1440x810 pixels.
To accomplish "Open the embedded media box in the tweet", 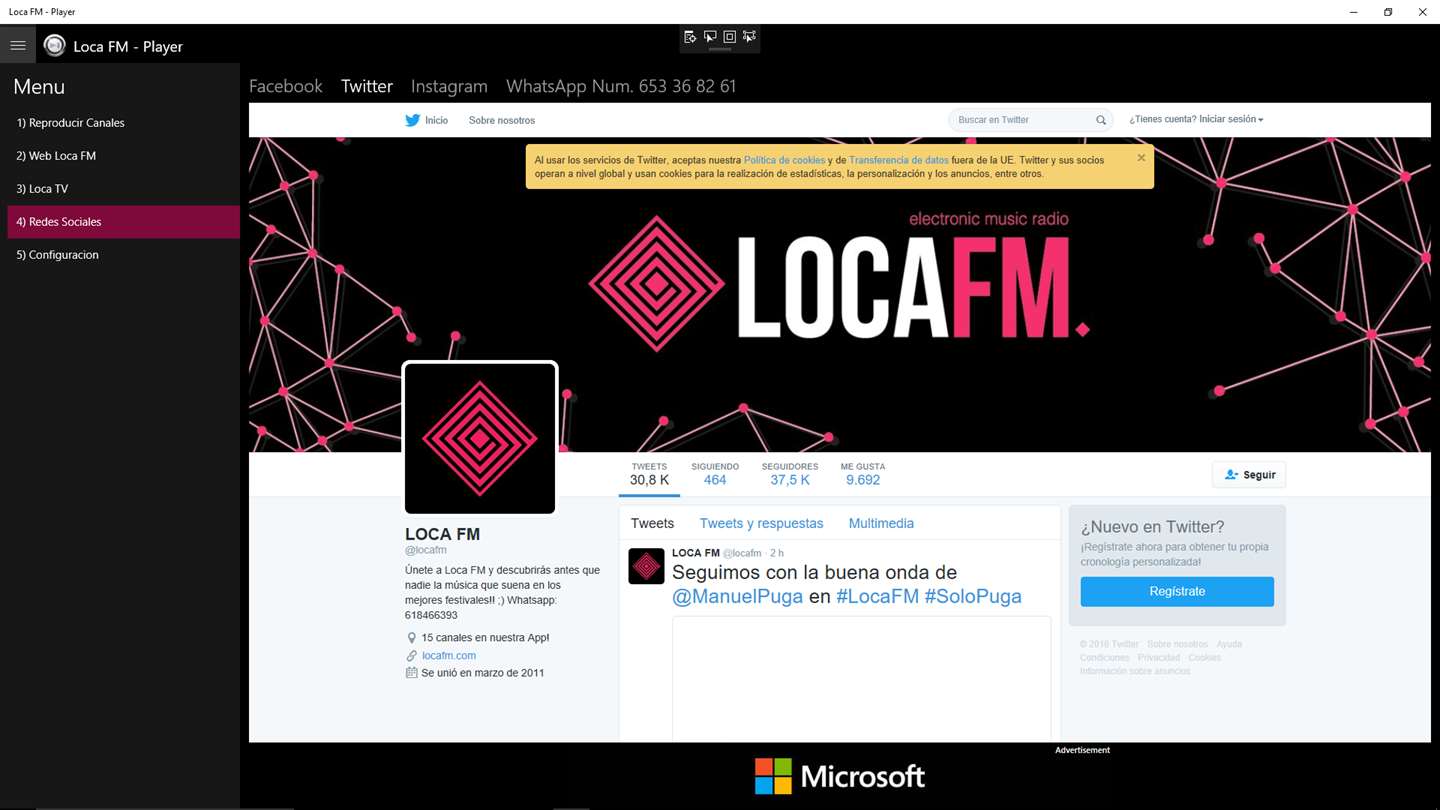I will 861,679.
